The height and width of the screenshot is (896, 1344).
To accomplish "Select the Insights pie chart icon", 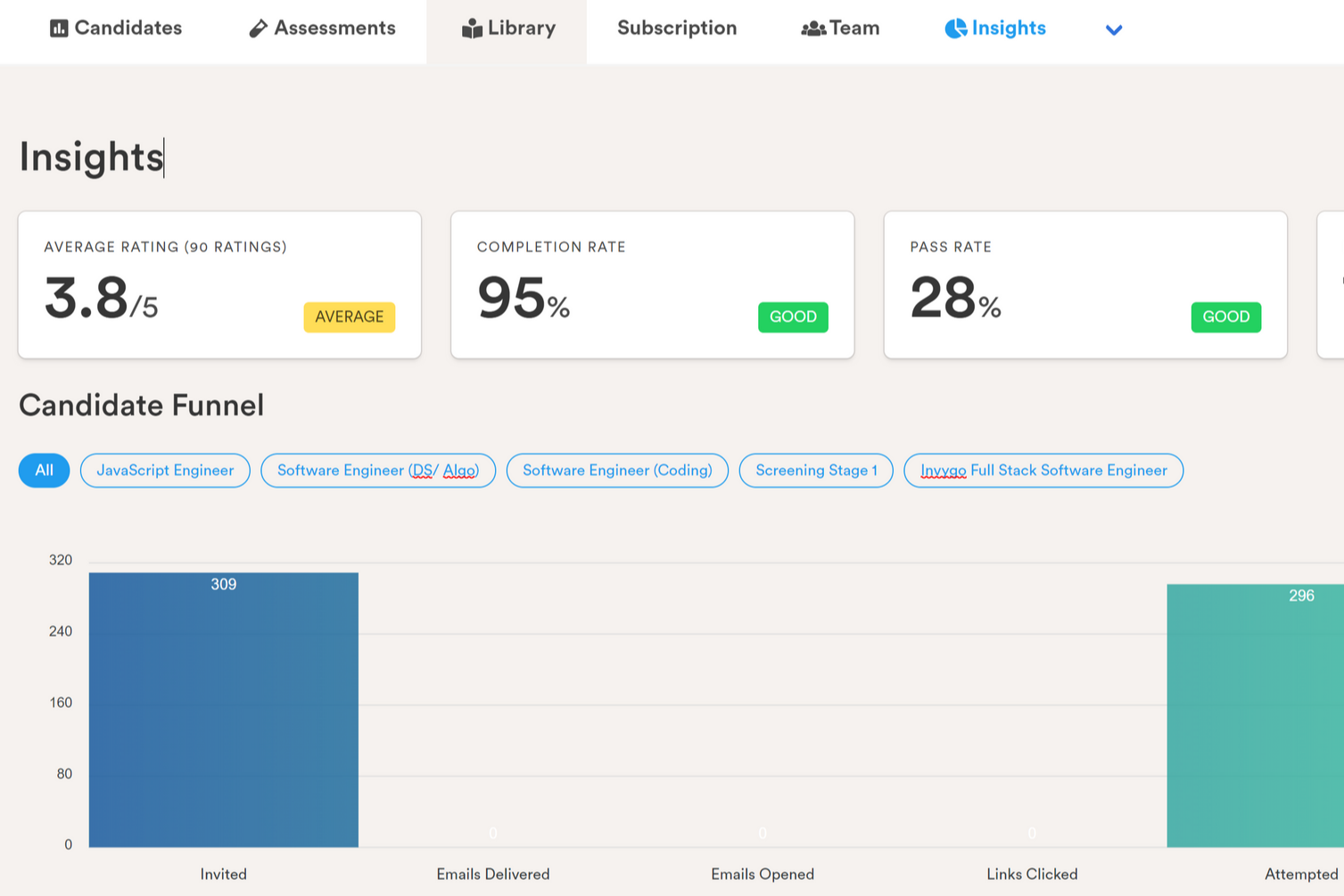I will tap(956, 28).
